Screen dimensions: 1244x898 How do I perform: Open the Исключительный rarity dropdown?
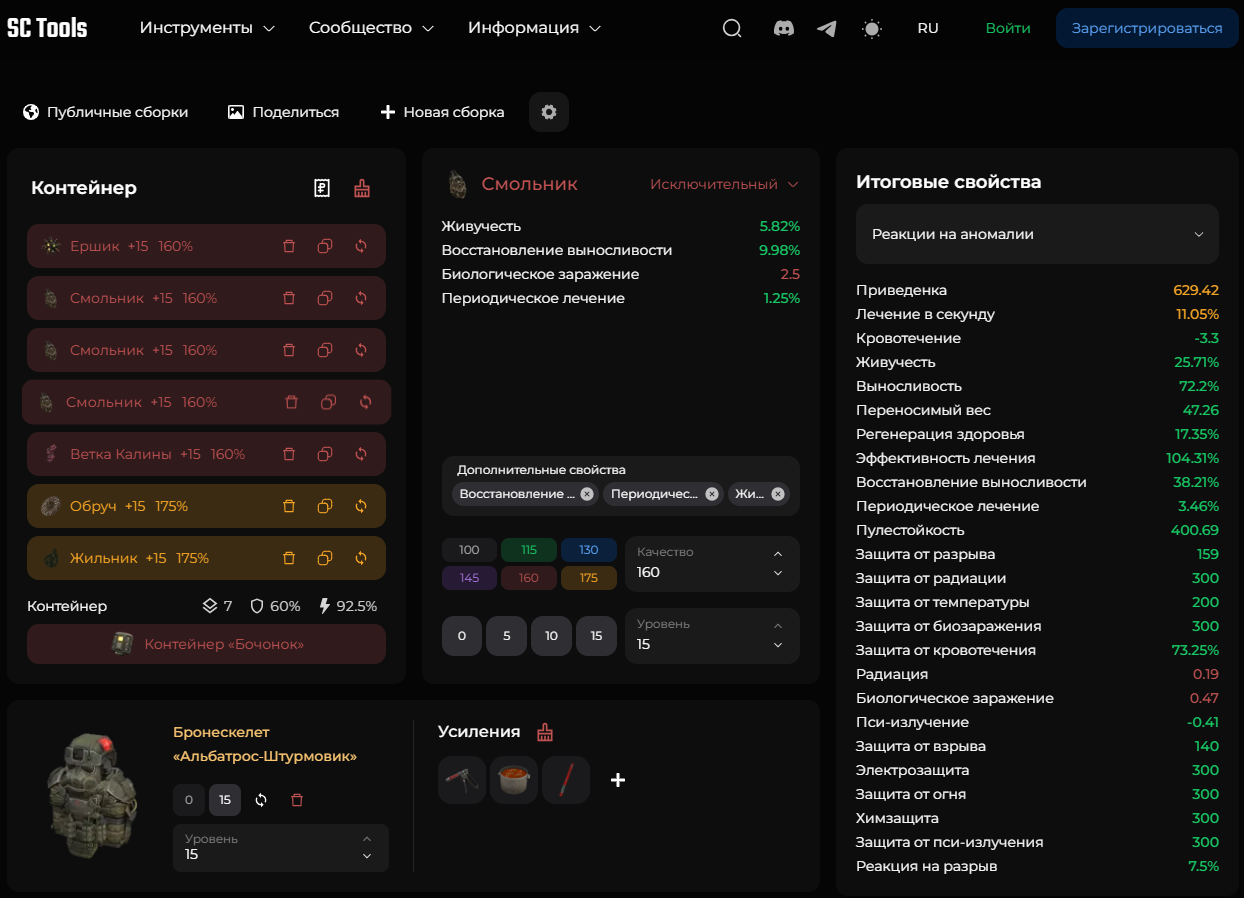point(724,184)
